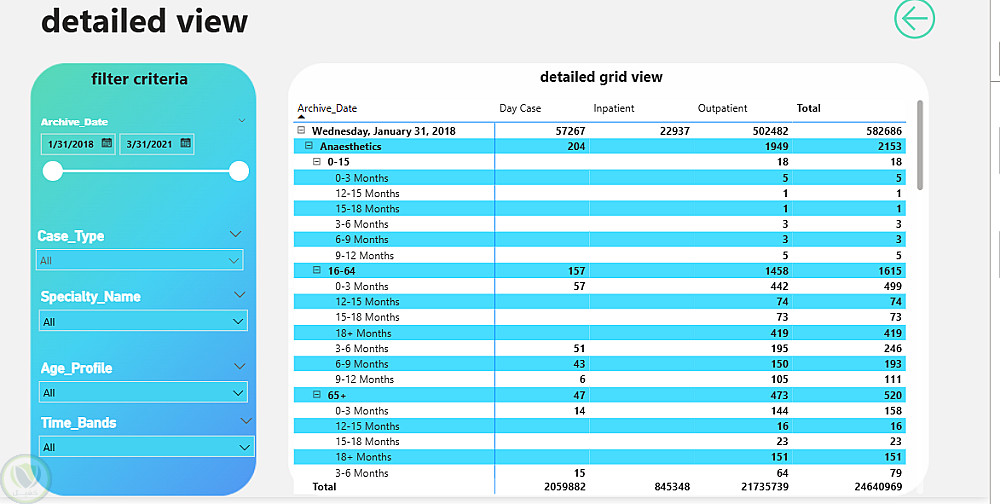Open calendar picker for end date 3/31/2021
Image resolution: width=1000 pixels, height=504 pixels.
coord(186,144)
